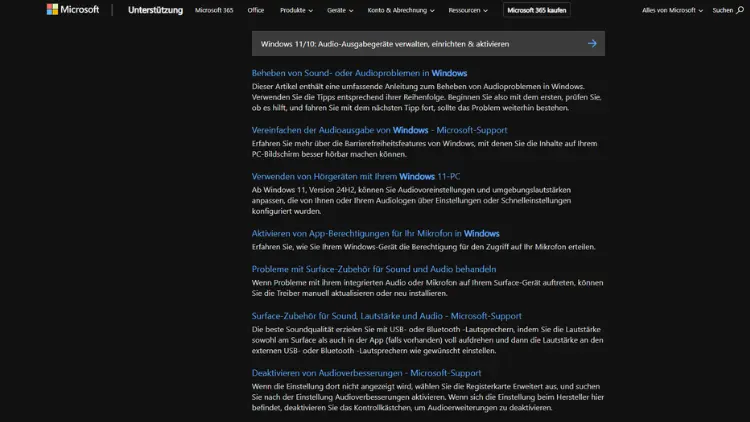
Task: Open the Unterstützung home link
Action: coord(155,10)
